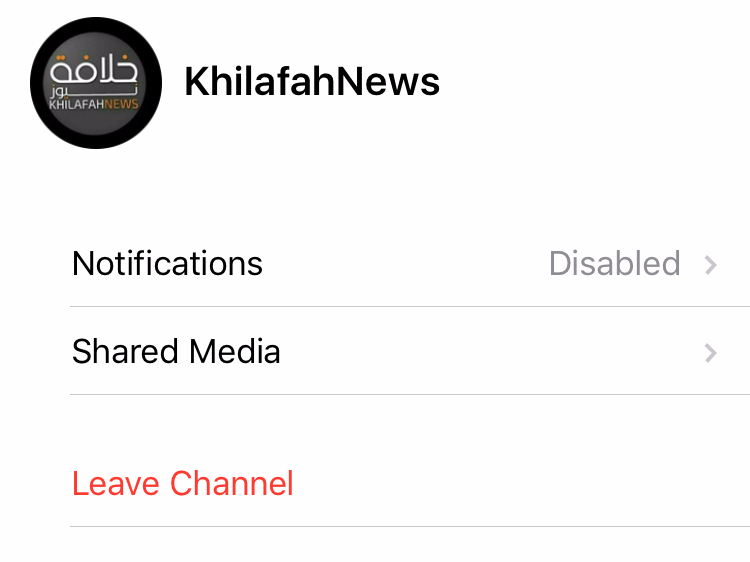This screenshot has width=750, height=562.
Task: Open the KhilafahNews channel avatar
Action: (96, 83)
